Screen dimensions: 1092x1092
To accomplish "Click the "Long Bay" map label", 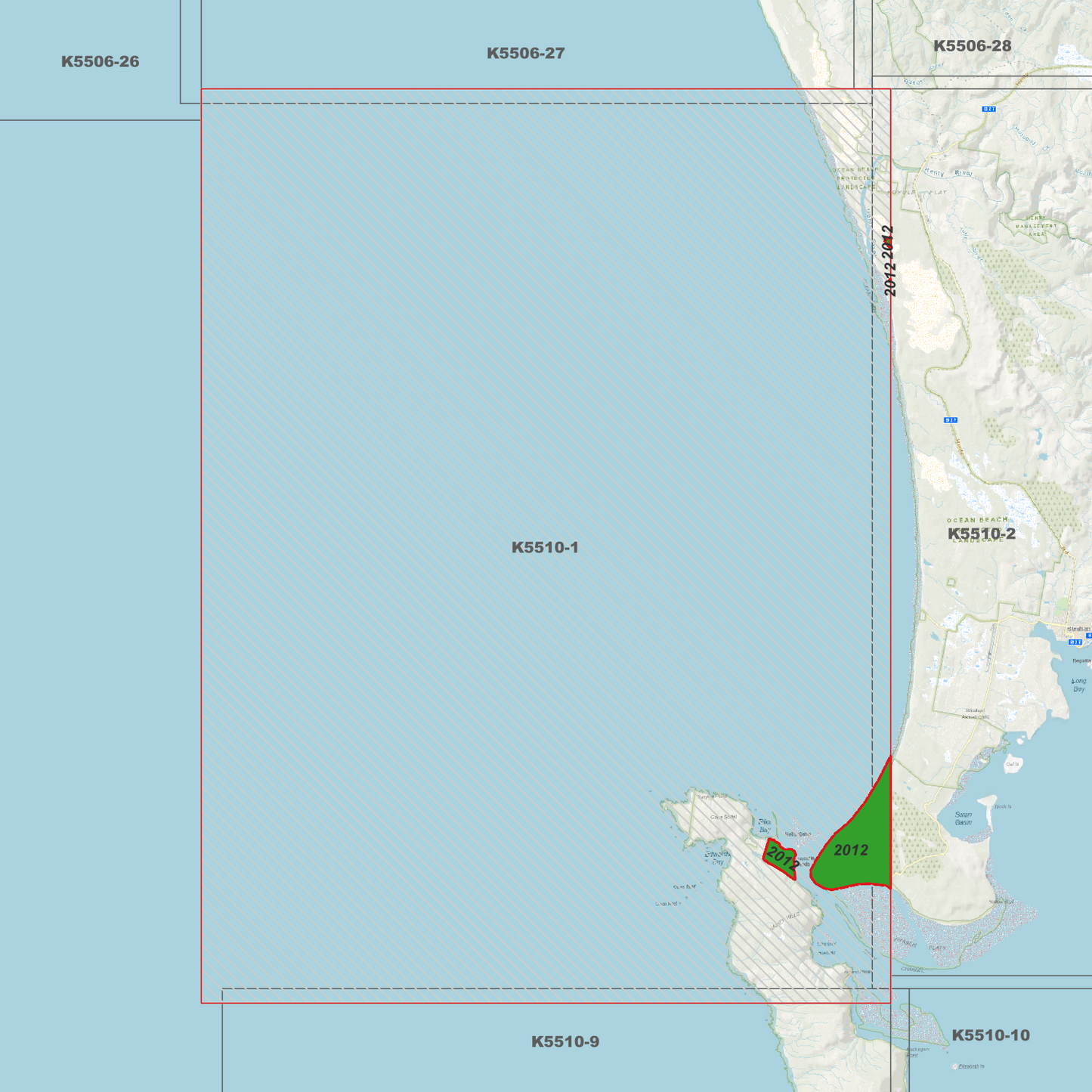I will tap(1078, 685).
